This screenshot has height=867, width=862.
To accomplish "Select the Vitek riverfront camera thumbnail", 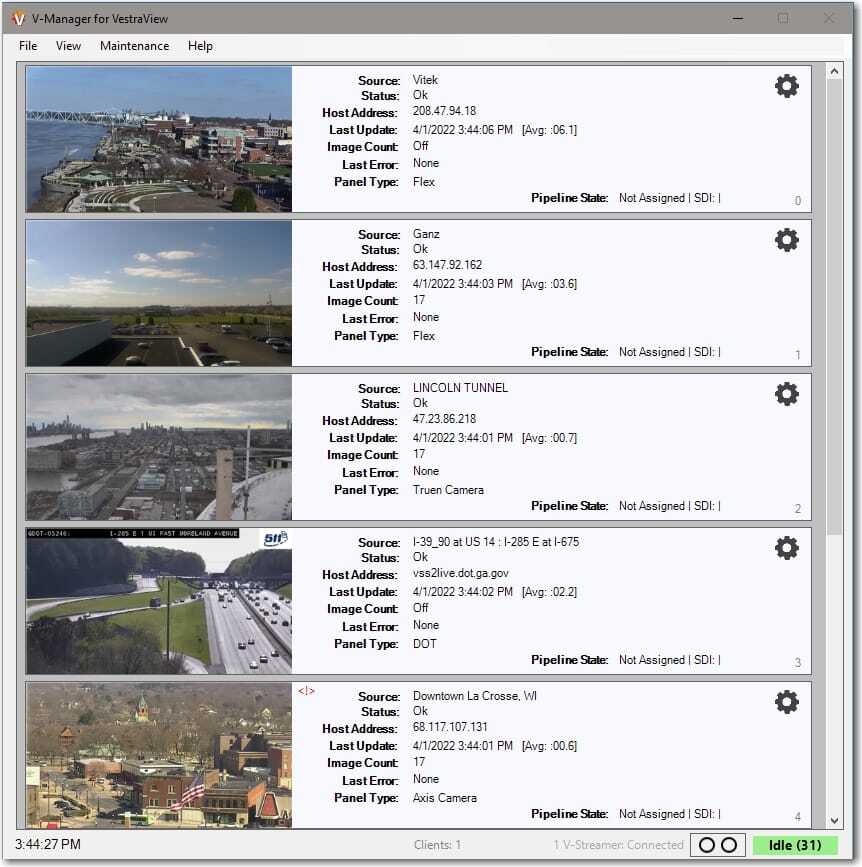I will point(159,139).
